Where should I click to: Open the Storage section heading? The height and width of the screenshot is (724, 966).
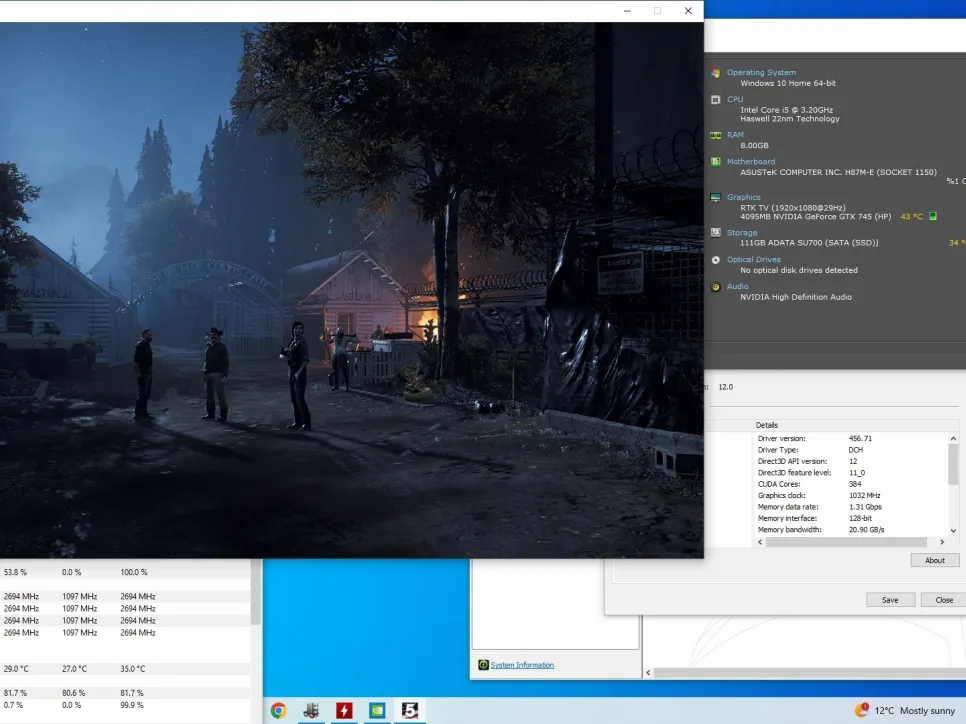click(x=741, y=232)
